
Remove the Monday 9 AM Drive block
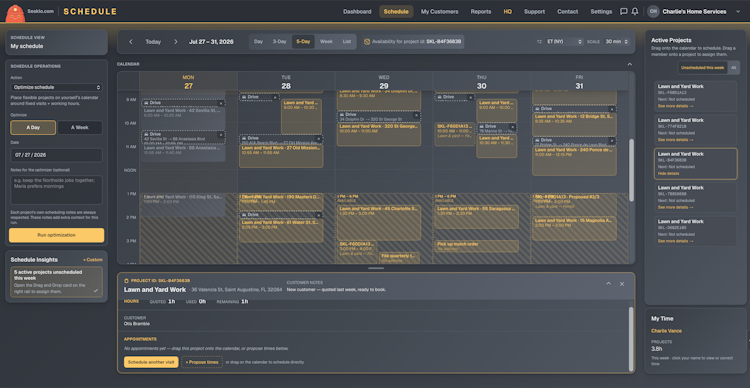point(221,103)
